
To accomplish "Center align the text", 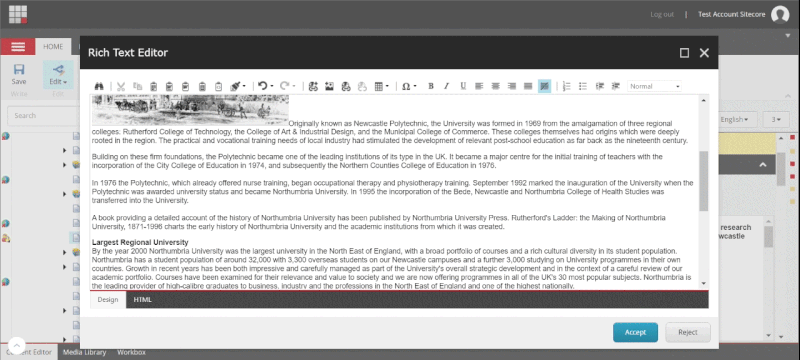I will point(495,86).
